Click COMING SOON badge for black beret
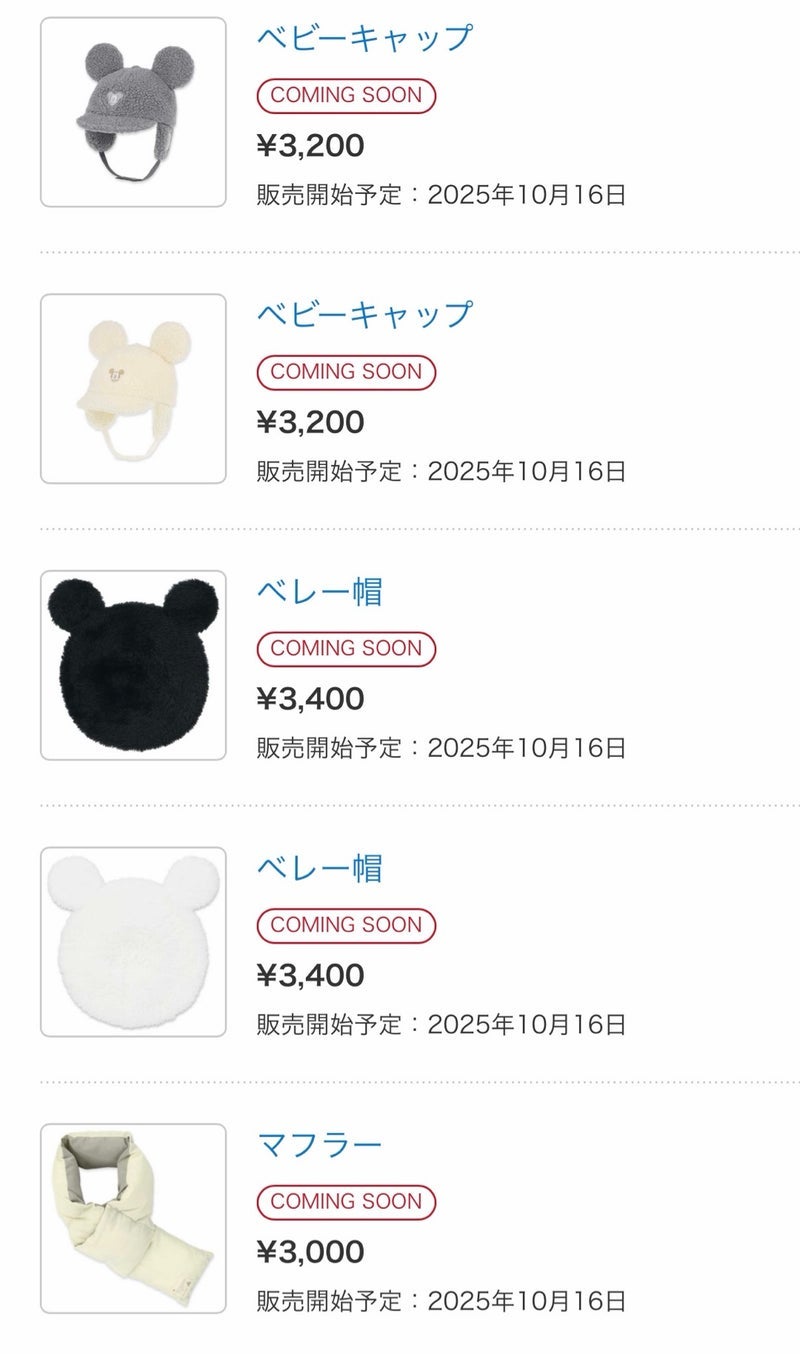The height and width of the screenshot is (1354, 800). [x=346, y=648]
